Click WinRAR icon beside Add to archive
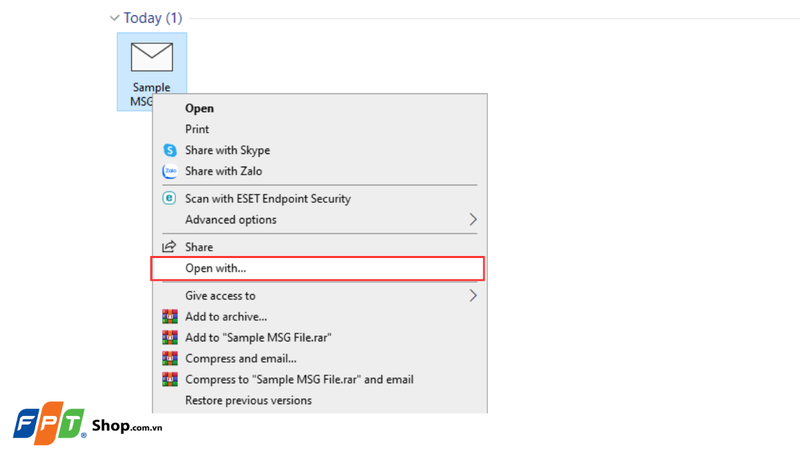Image resolution: width=800 pixels, height=450 pixels. pyautogui.click(x=170, y=317)
